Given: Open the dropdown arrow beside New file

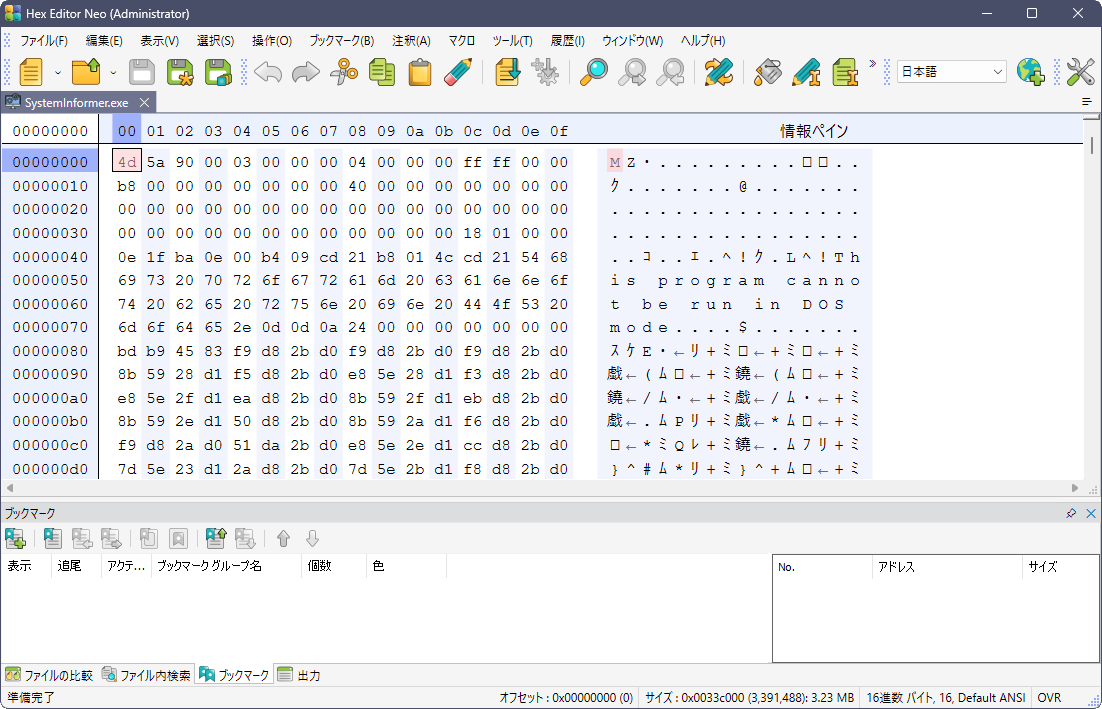Looking at the screenshot, I should (x=58, y=72).
